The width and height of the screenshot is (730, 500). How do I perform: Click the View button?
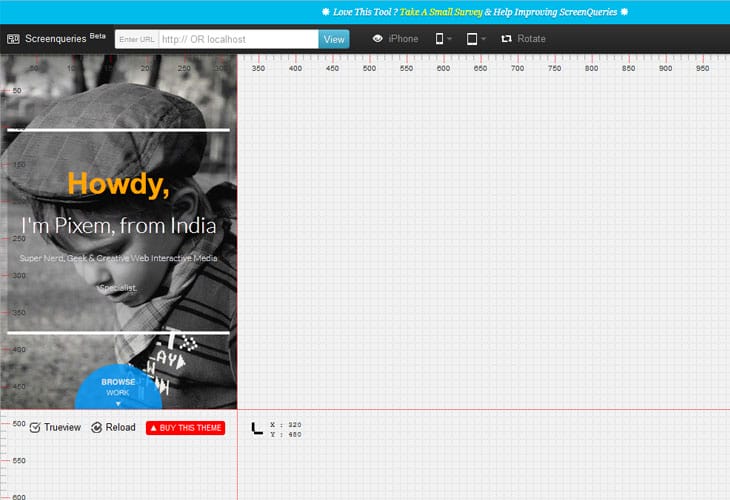(x=334, y=39)
